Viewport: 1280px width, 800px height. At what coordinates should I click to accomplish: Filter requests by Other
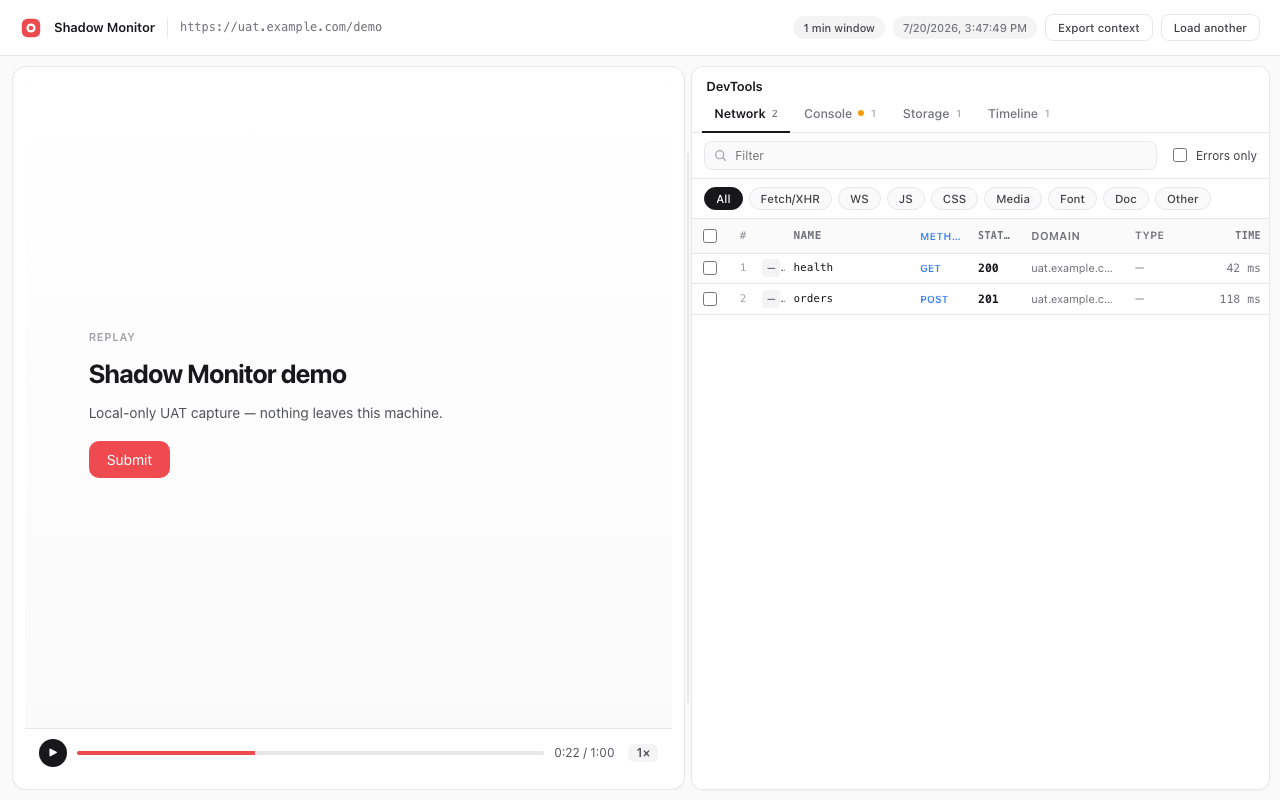point(1183,199)
